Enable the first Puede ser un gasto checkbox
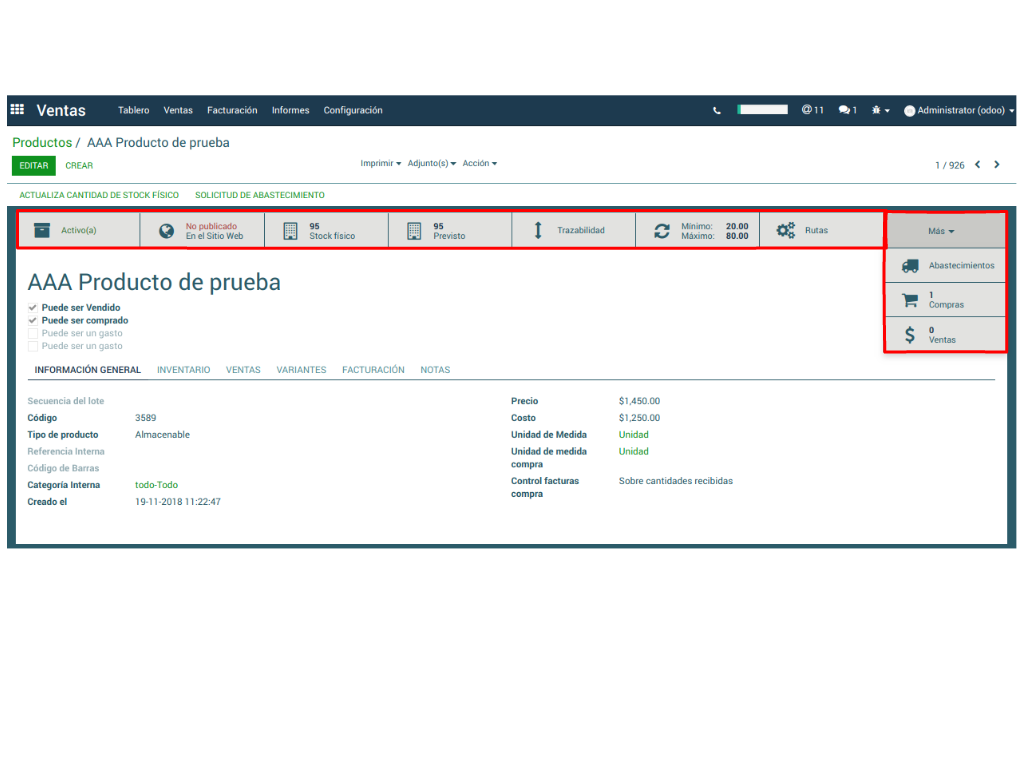The height and width of the screenshot is (767, 1023). click(33, 333)
